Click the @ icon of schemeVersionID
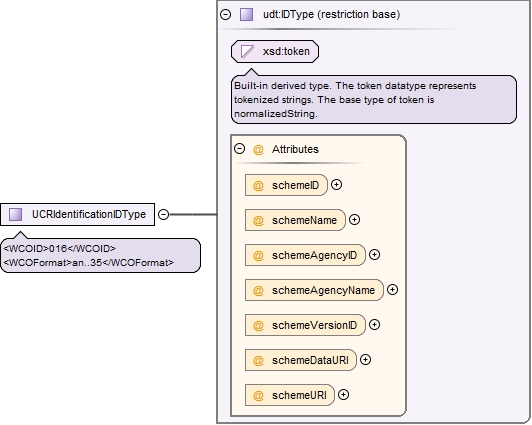Screen dimensions: 532x425 (x=258, y=326)
